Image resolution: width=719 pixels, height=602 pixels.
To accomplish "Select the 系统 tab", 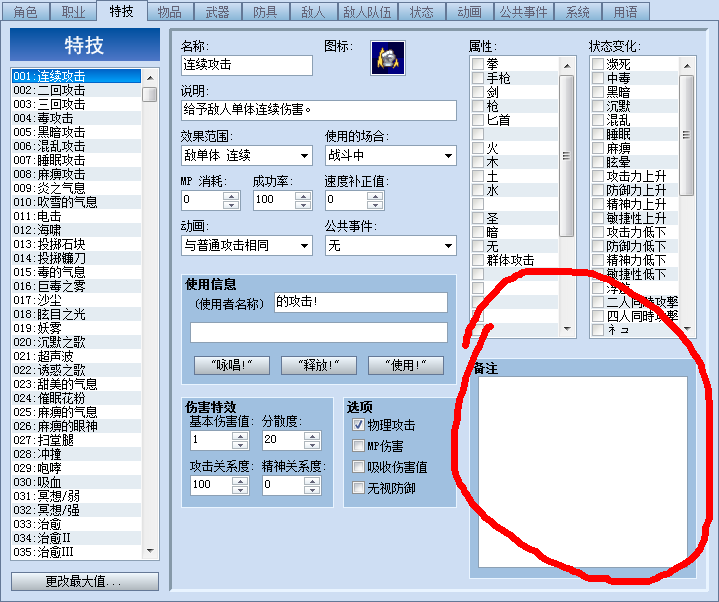I will point(577,11).
